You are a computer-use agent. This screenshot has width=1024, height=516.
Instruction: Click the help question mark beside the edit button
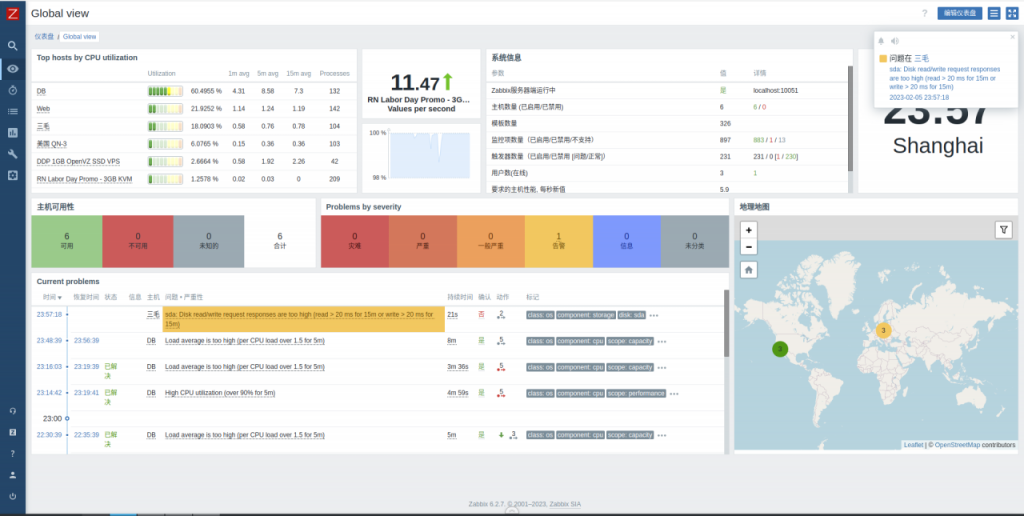[924, 13]
